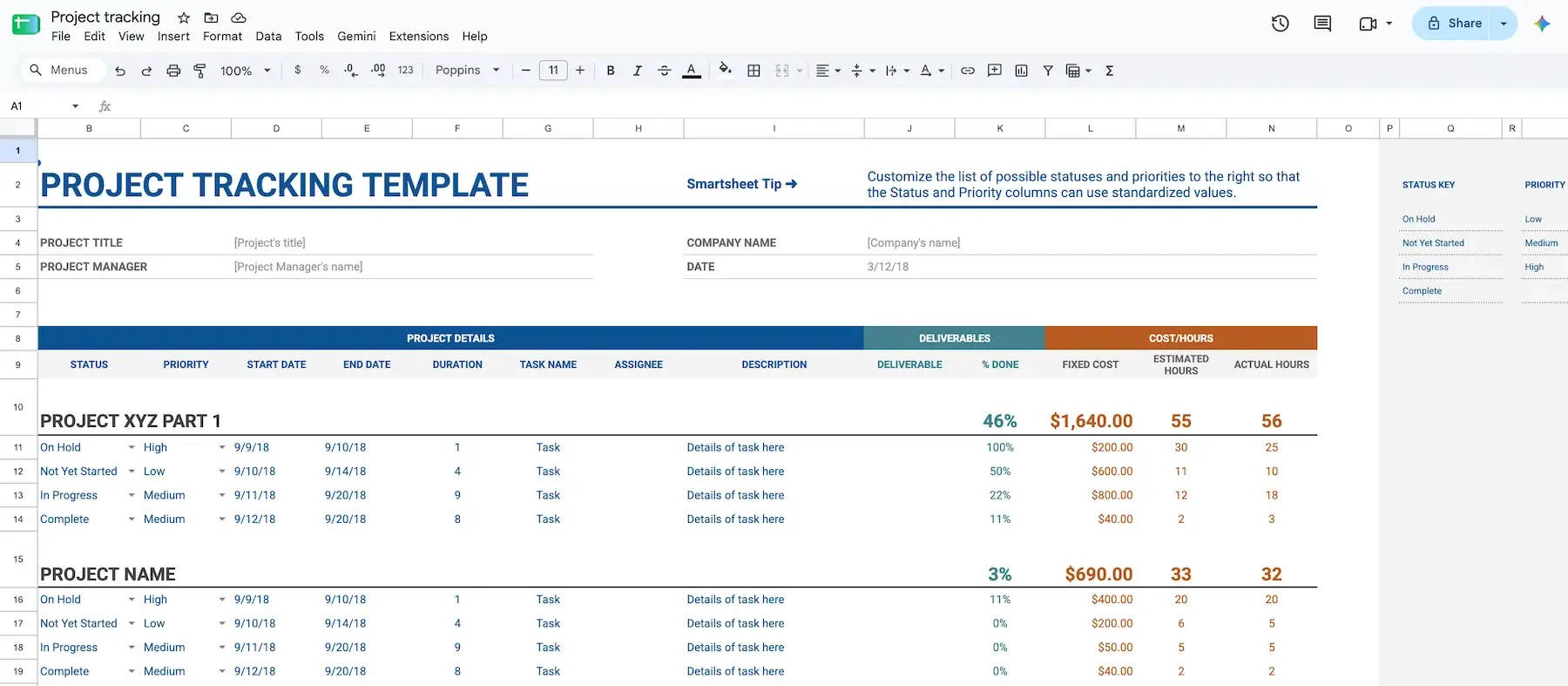The width and height of the screenshot is (1568, 686).
Task: Open the text color picker
Action: click(x=692, y=71)
